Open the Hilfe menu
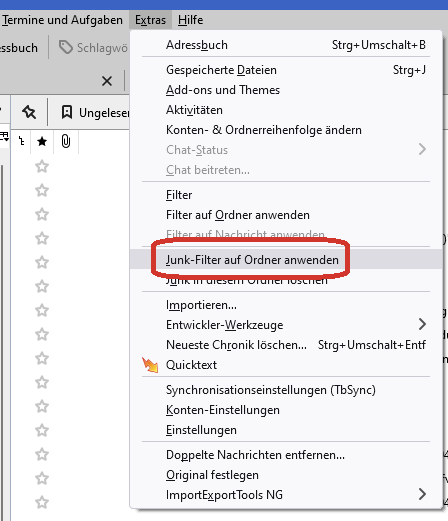The height and width of the screenshot is (521, 448). (x=190, y=20)
